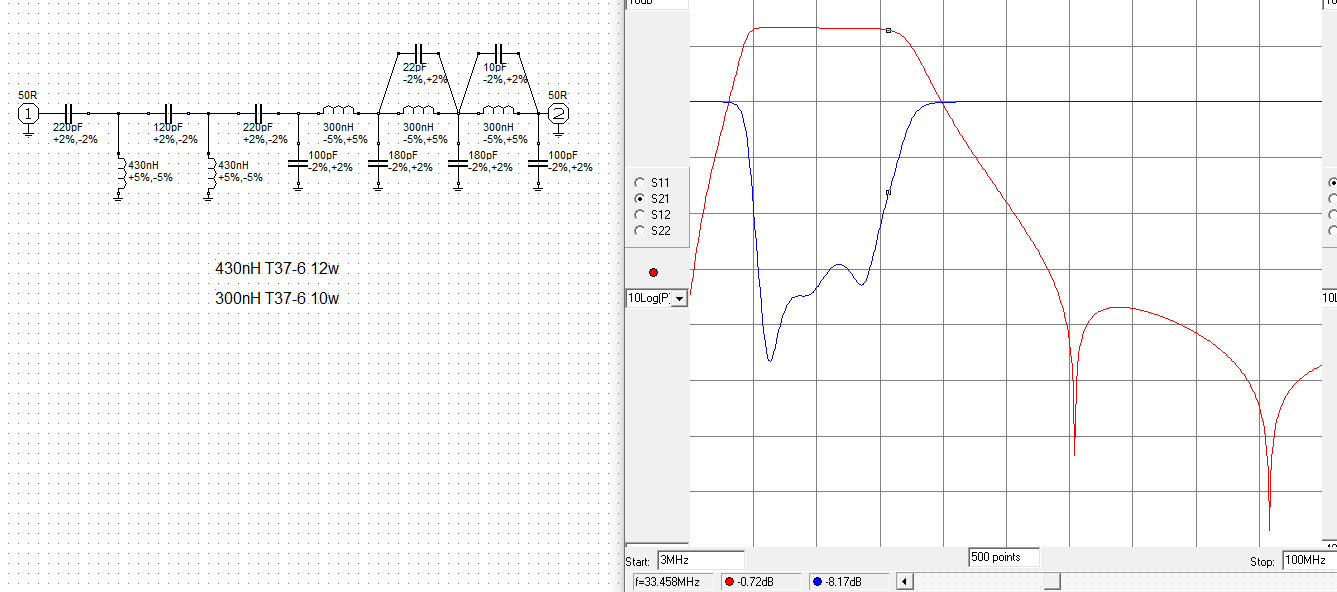Screen dimensions: 1337x592
Task: Click the Port 2 output symbol
Action: 559,113
